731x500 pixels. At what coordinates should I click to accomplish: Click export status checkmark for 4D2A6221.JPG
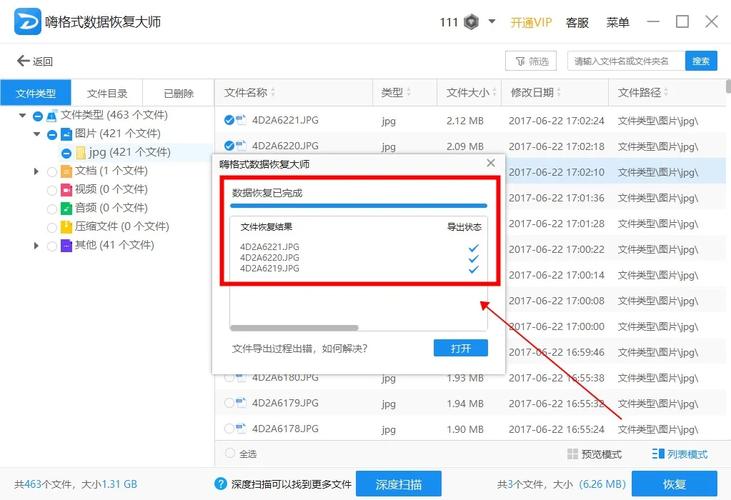tap(473, 248)
